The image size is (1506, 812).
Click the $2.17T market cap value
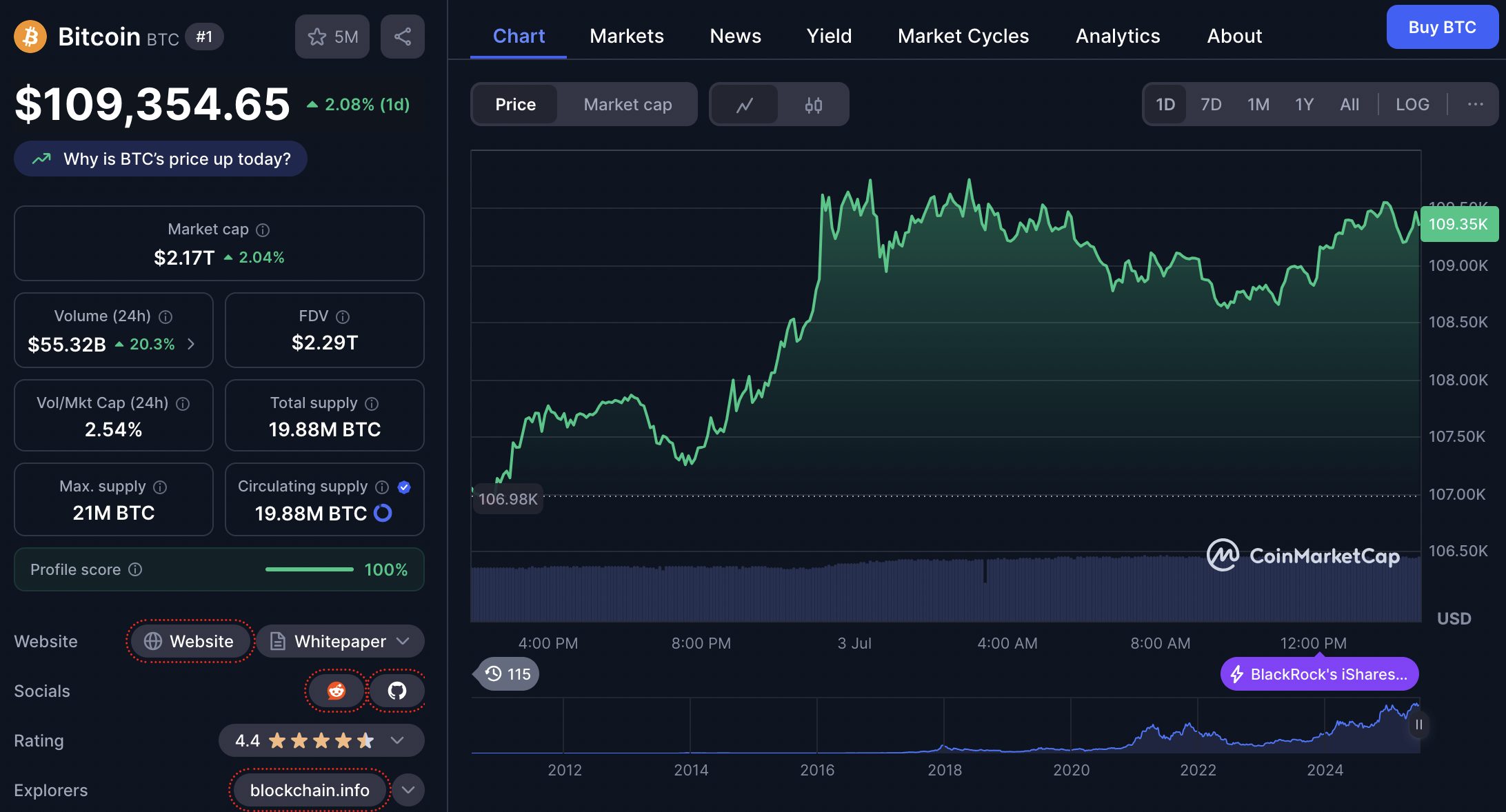(x=184, y=257)
